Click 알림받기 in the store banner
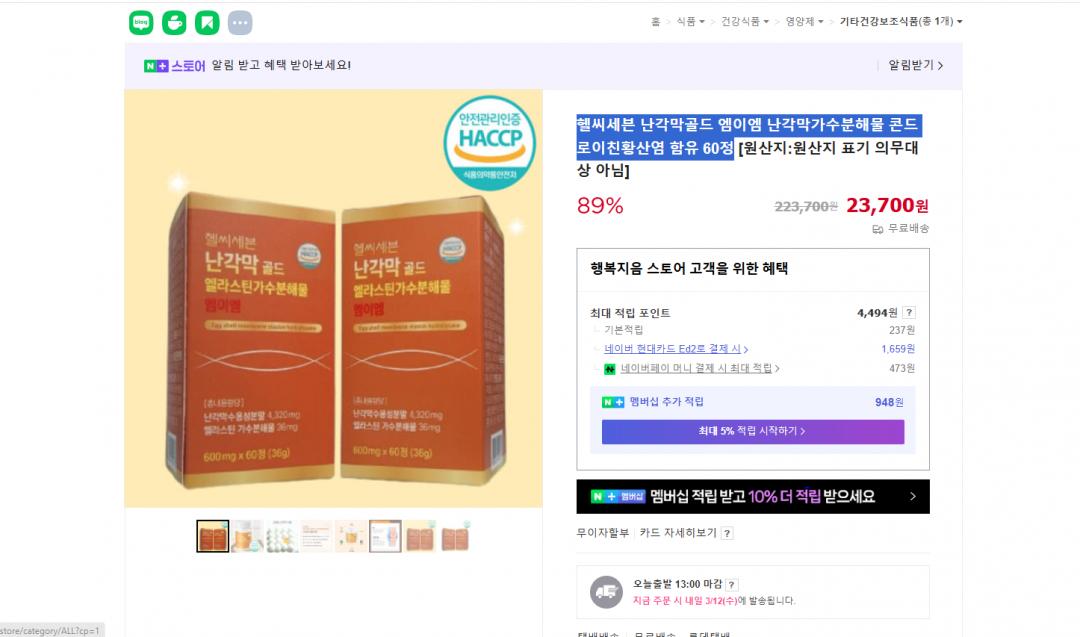The height and width of the screenshot is (637, 1080). 915,65
